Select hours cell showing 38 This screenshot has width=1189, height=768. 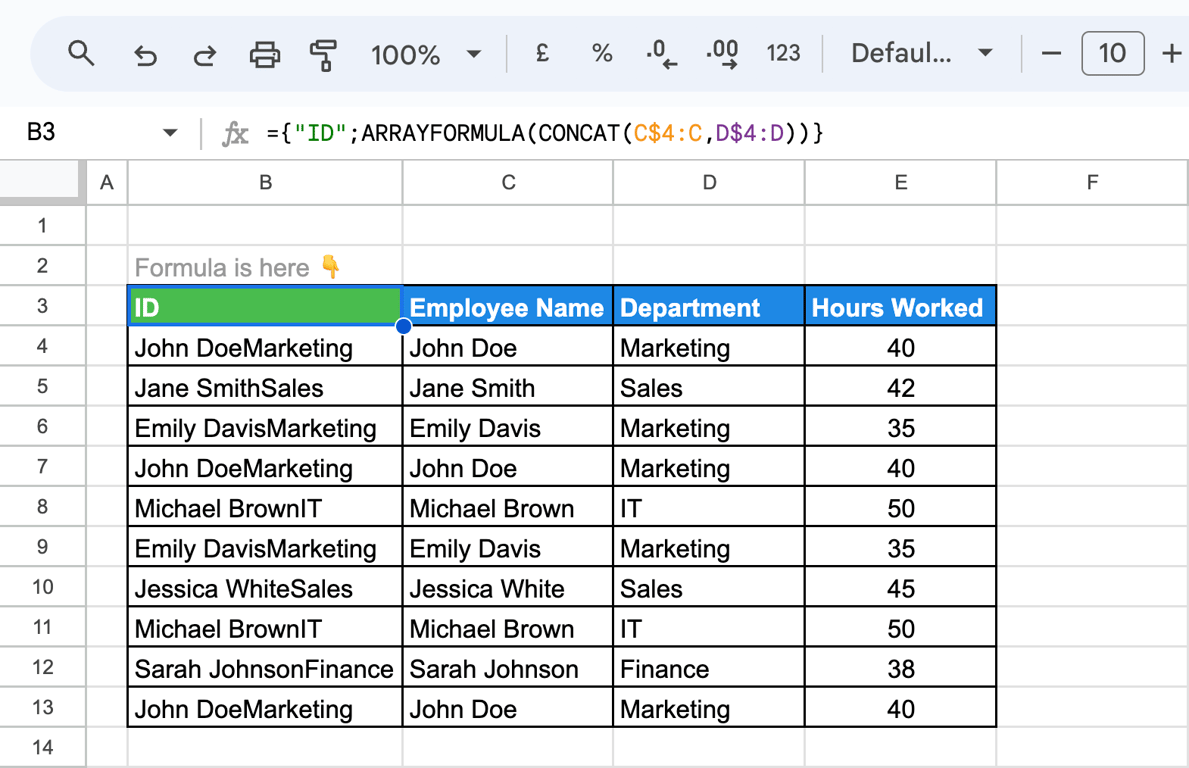[x=901, y=668]
